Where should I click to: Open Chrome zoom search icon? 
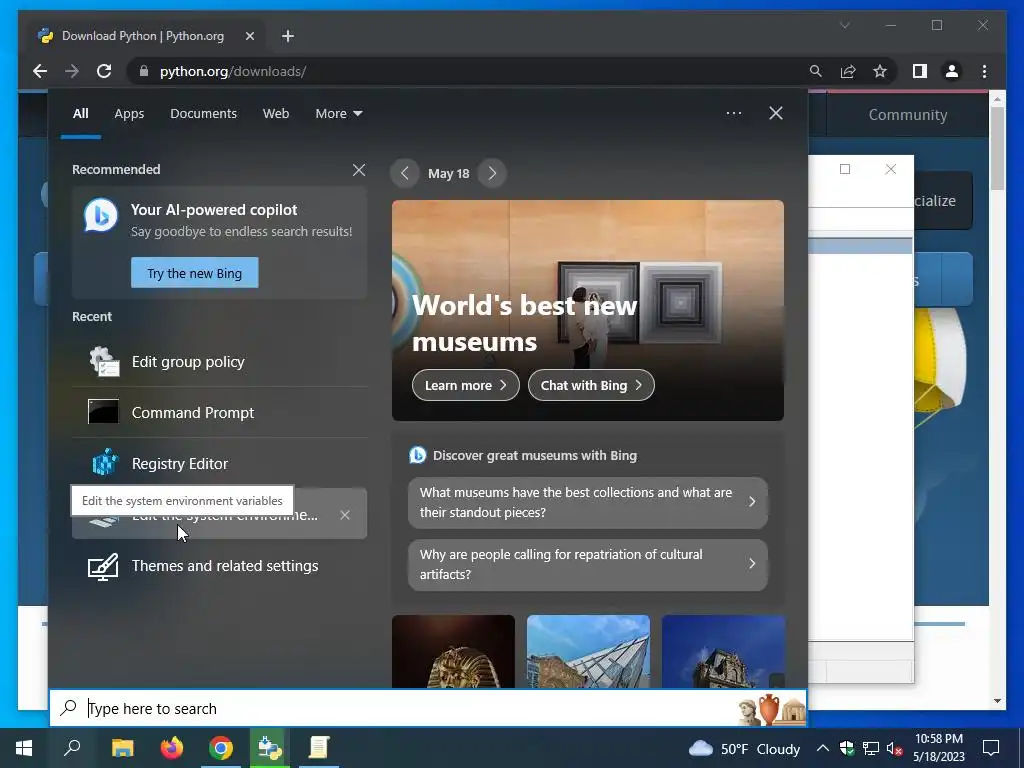click(816, 71)
